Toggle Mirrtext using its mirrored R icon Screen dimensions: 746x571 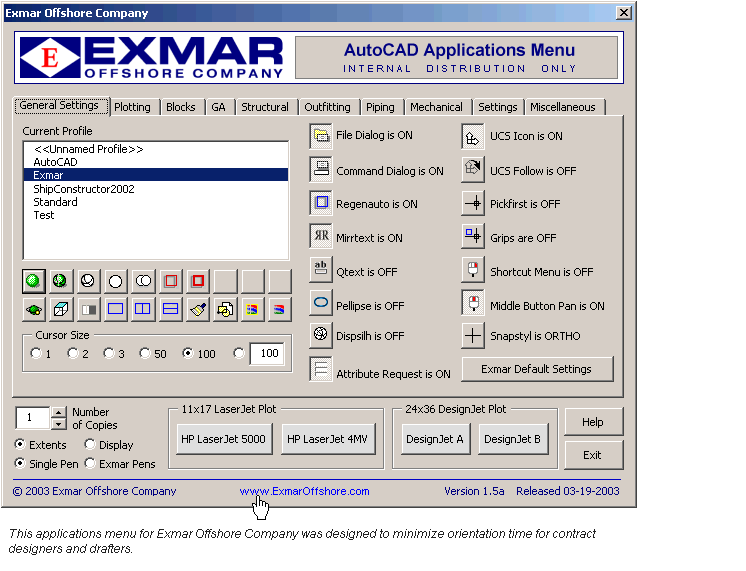(x=321, y=236)
